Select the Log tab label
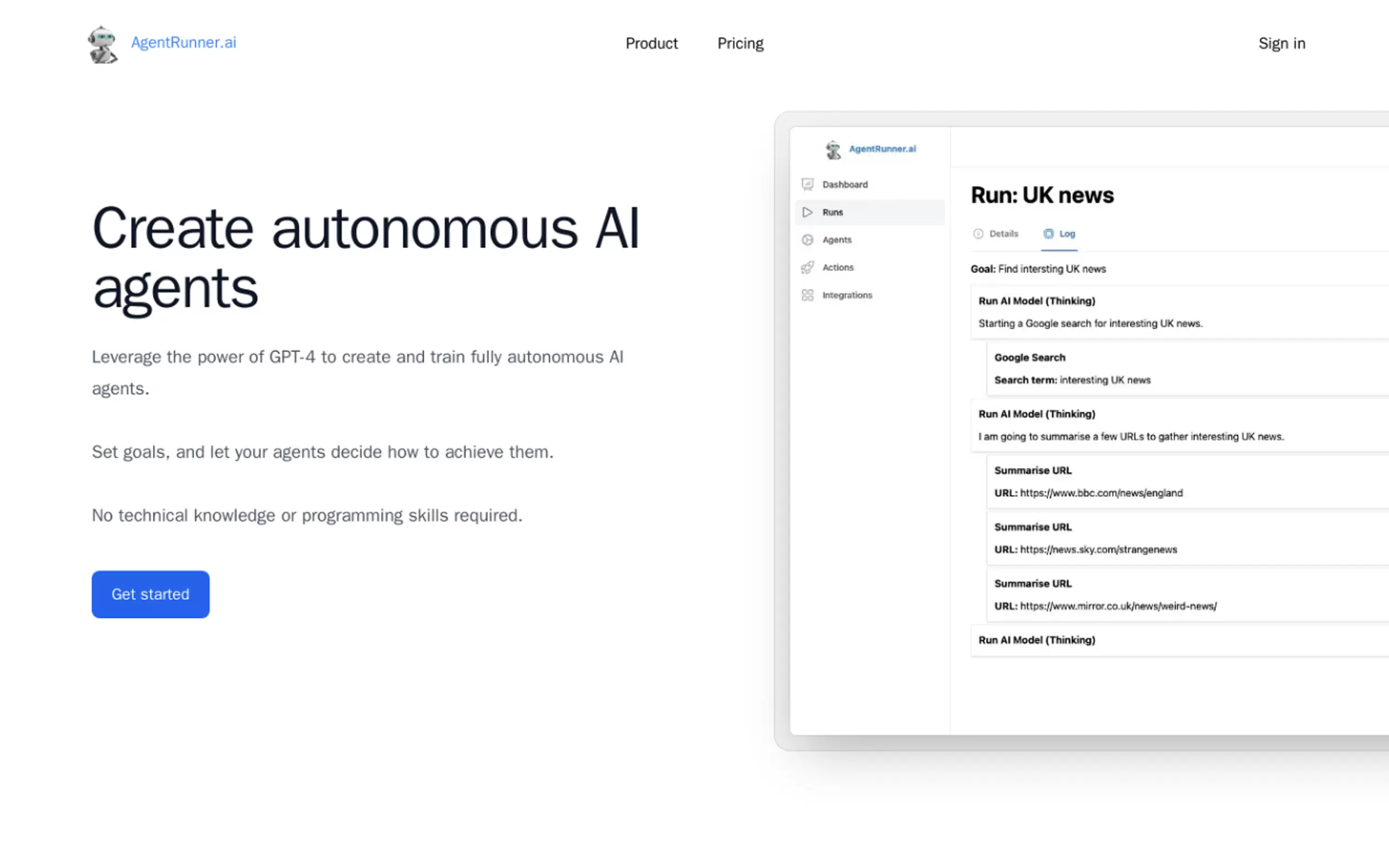The image size is (1389, 868). [x=1067, y=233]
